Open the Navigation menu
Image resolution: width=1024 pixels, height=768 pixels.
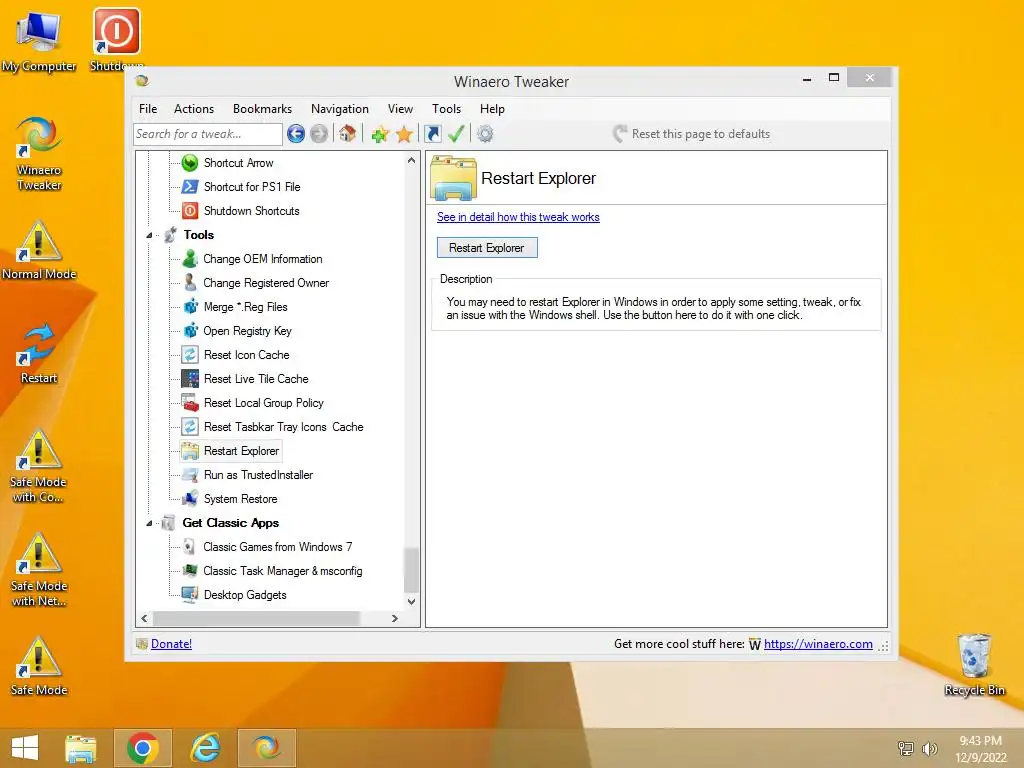pyautogui.click(x=340, y=109)
